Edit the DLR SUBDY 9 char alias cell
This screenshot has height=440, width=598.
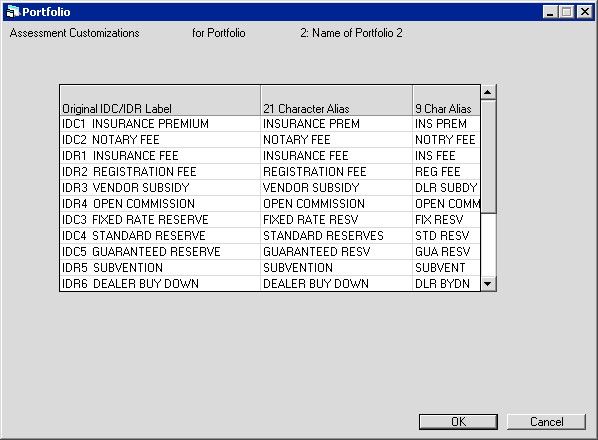(446, 188)
